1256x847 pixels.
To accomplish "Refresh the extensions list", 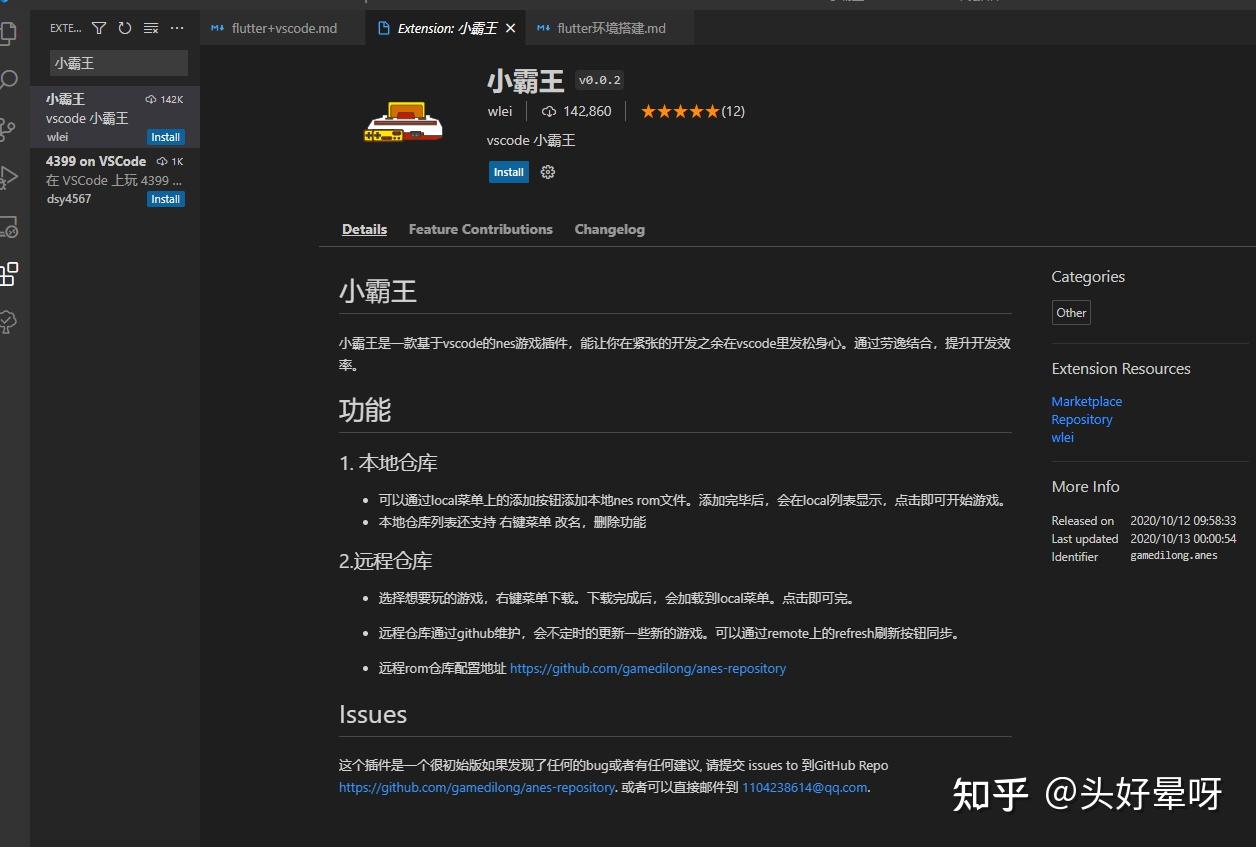I will pyautogui.click(x=124, y=28).
